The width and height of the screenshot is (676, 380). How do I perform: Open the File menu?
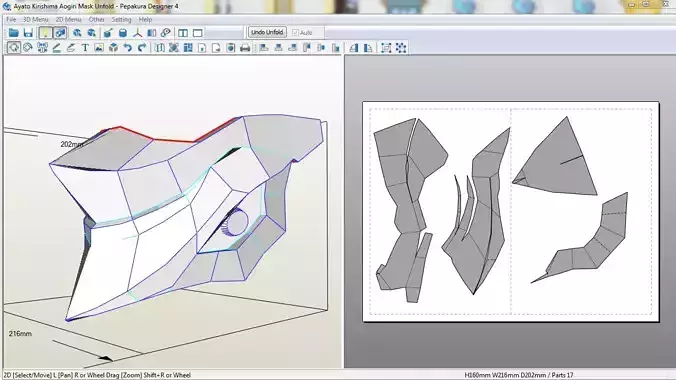[11, 19]
